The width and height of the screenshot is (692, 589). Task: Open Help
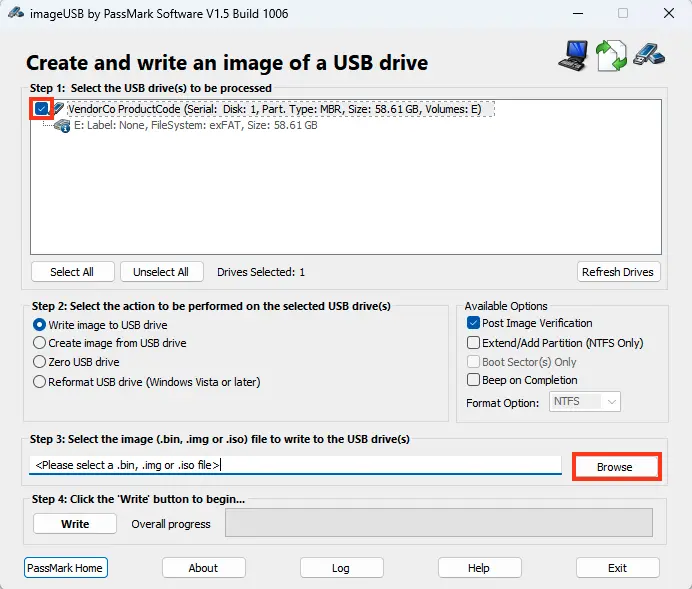(x=480, y=568)
